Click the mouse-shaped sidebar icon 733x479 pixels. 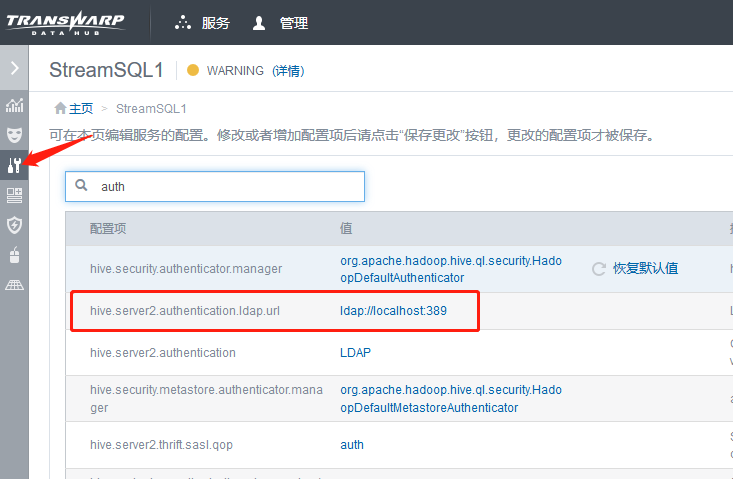coord(14,255)
